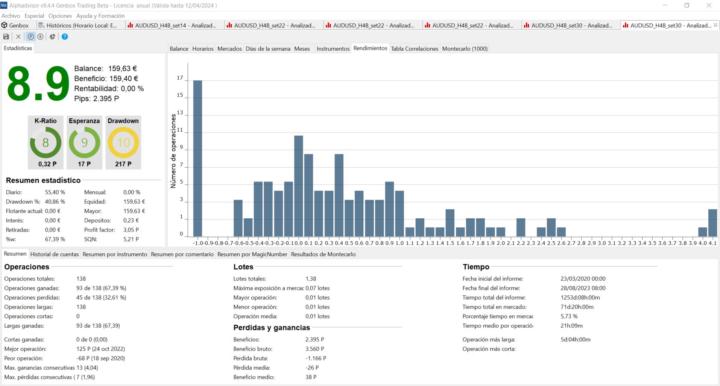This screenshot has width=720, height=386.
Task: Select the Montecarlo (1000) tab
Action: (x=465, y=49)
